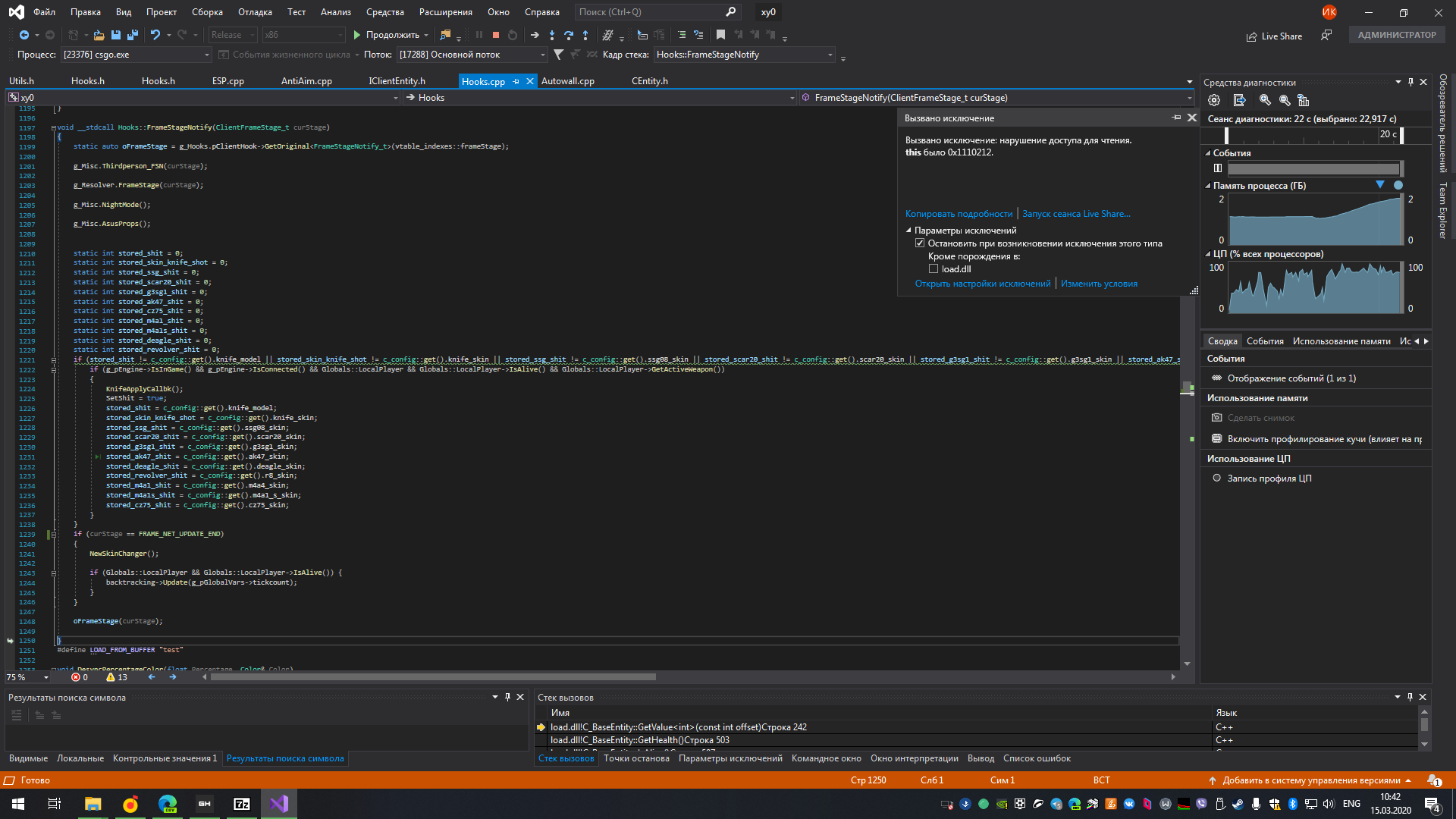Check the load.dll exception exclusion box
This screenshot has height=819, width=1456.
[934, 269]
